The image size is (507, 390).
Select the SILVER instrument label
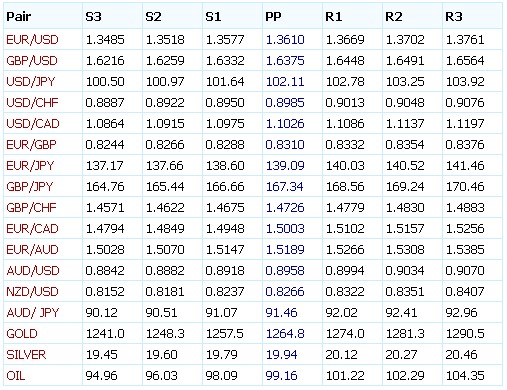(26, 355)
